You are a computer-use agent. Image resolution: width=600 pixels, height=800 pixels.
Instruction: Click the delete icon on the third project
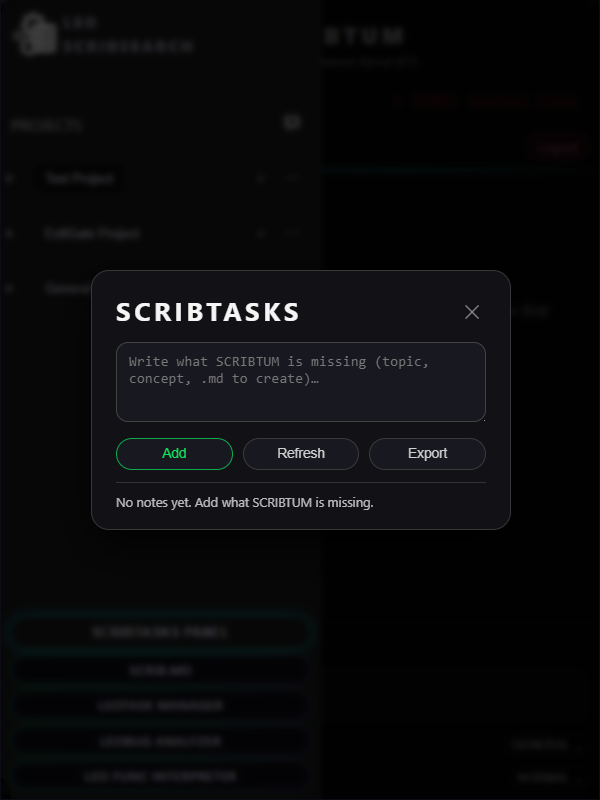[291, 288]
